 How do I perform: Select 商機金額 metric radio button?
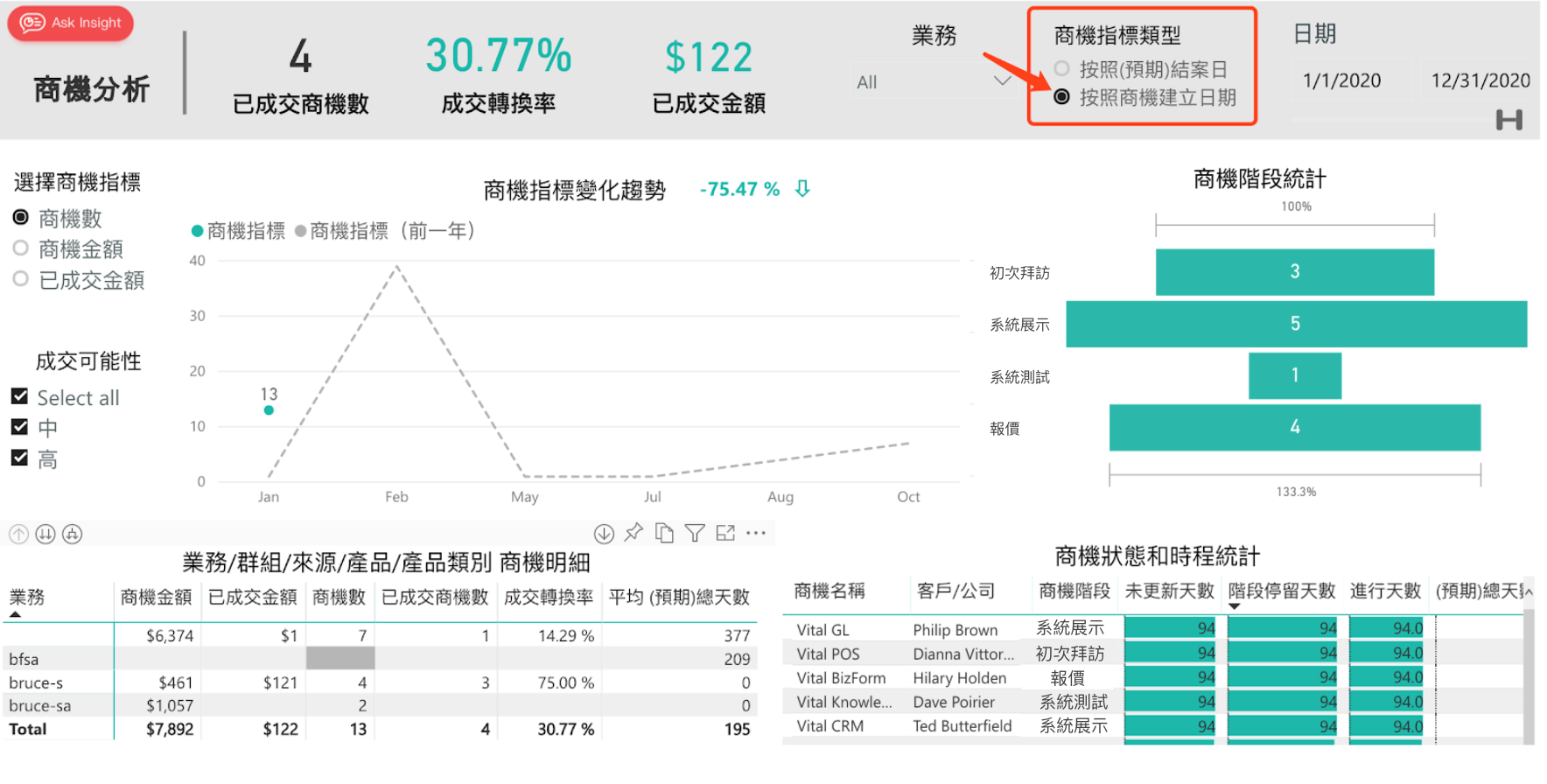21,248
